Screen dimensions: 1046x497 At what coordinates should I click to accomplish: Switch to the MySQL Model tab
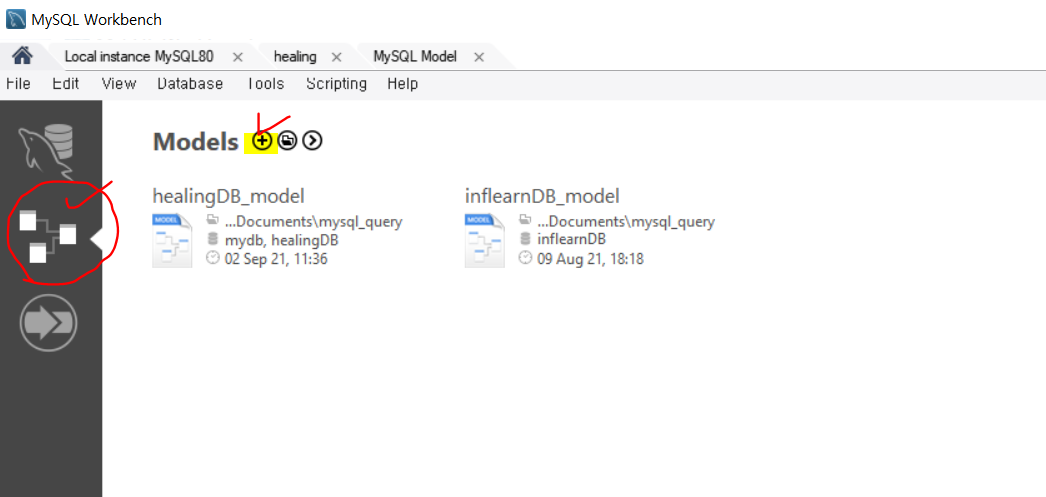[x=415, y=57]
